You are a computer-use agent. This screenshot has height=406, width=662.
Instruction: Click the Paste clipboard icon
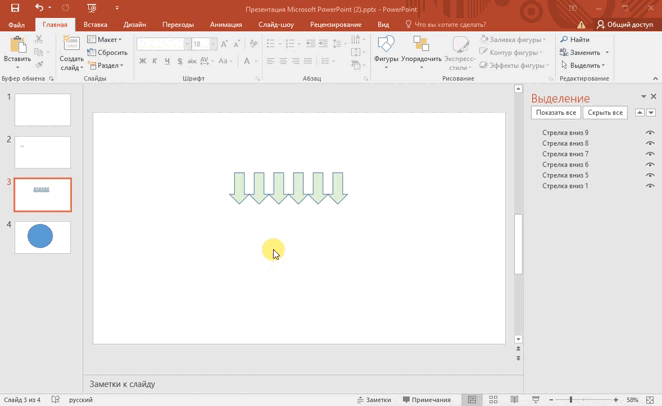pos(17,45)
